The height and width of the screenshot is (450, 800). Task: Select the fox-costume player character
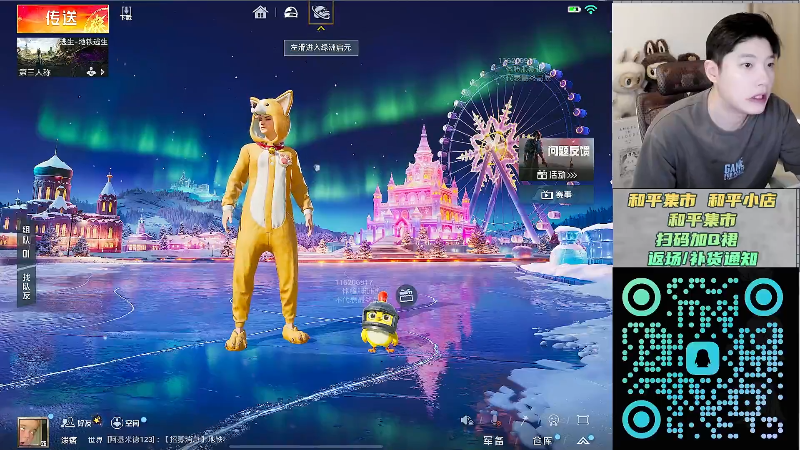[268, 219]
